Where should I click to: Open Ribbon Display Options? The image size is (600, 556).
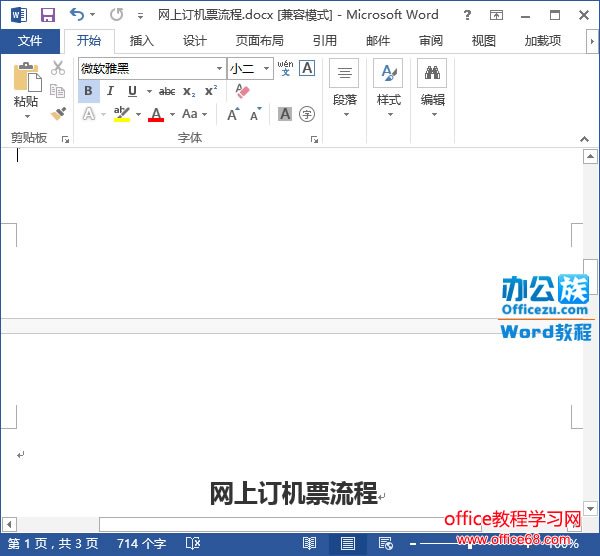click(x=496, y=15)
